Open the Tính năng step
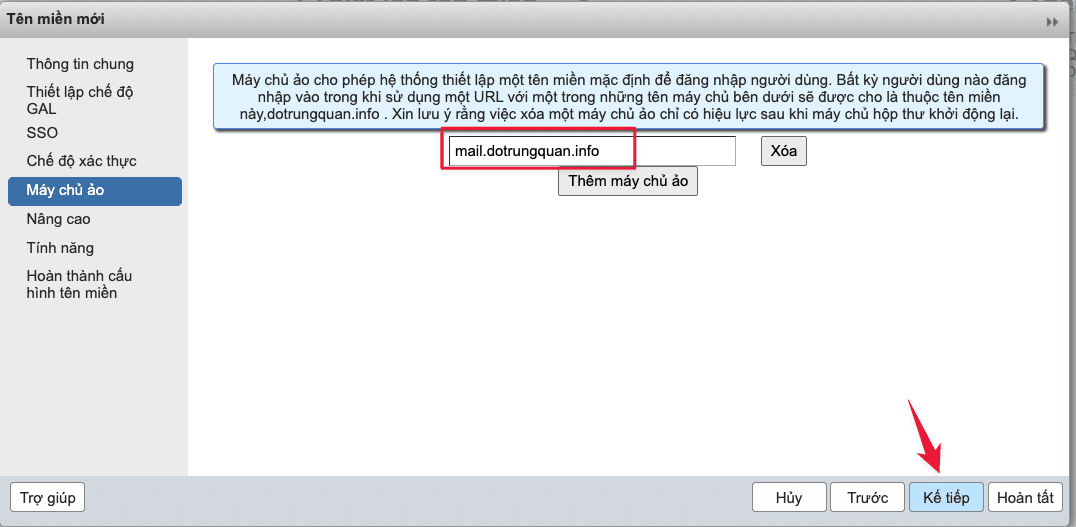 [60, 248]
